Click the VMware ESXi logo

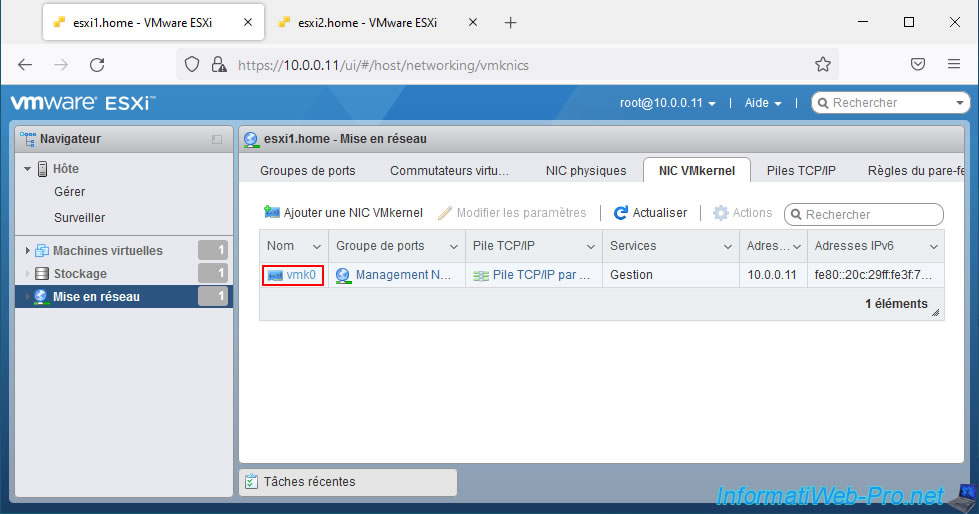tap(82, 102)
